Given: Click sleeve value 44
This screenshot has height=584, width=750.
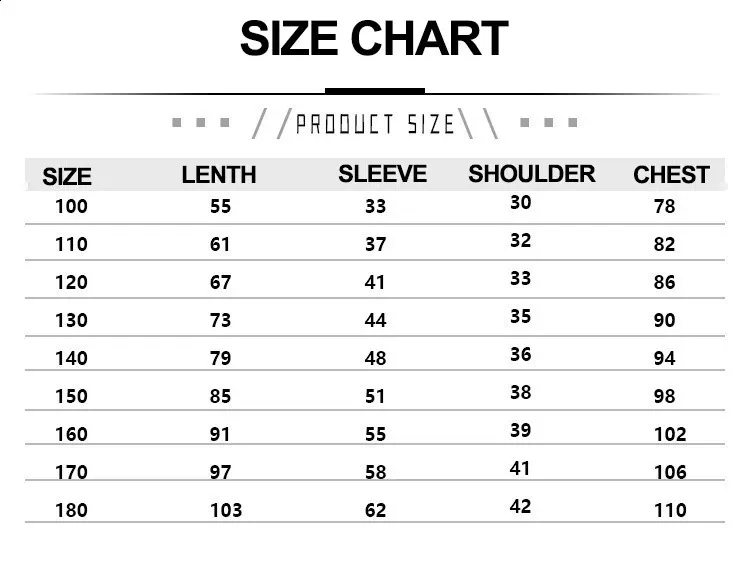Looking at the screenshot, I should coord(375,320).
